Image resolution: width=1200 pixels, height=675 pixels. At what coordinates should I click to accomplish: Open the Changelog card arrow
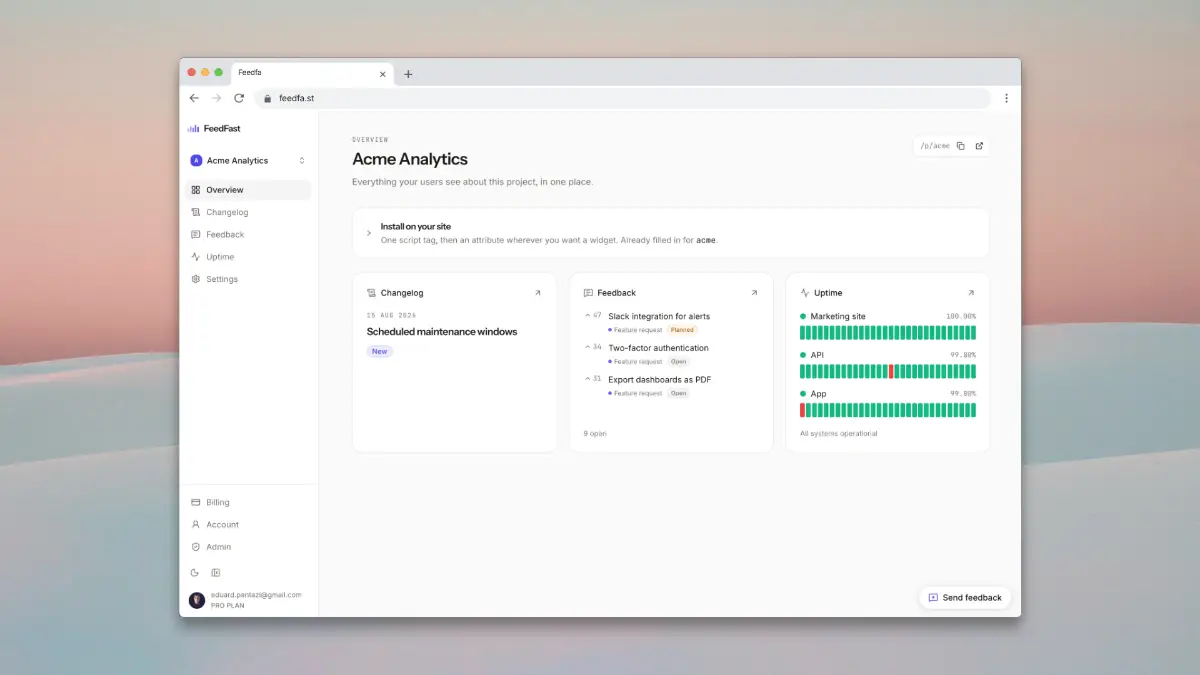pyautogui.click(x=537, y=293)
